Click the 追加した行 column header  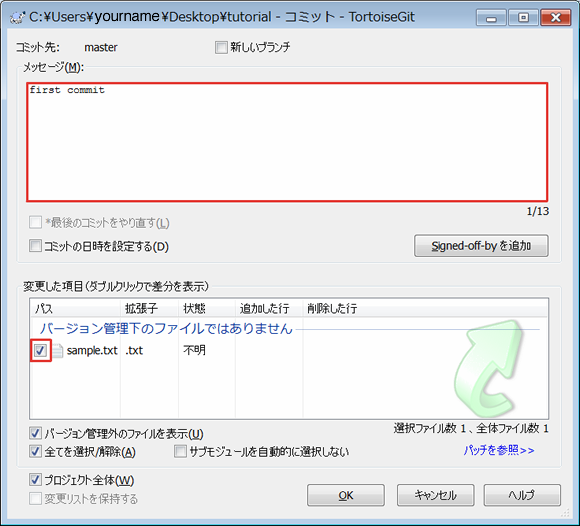tap(269, 308)
